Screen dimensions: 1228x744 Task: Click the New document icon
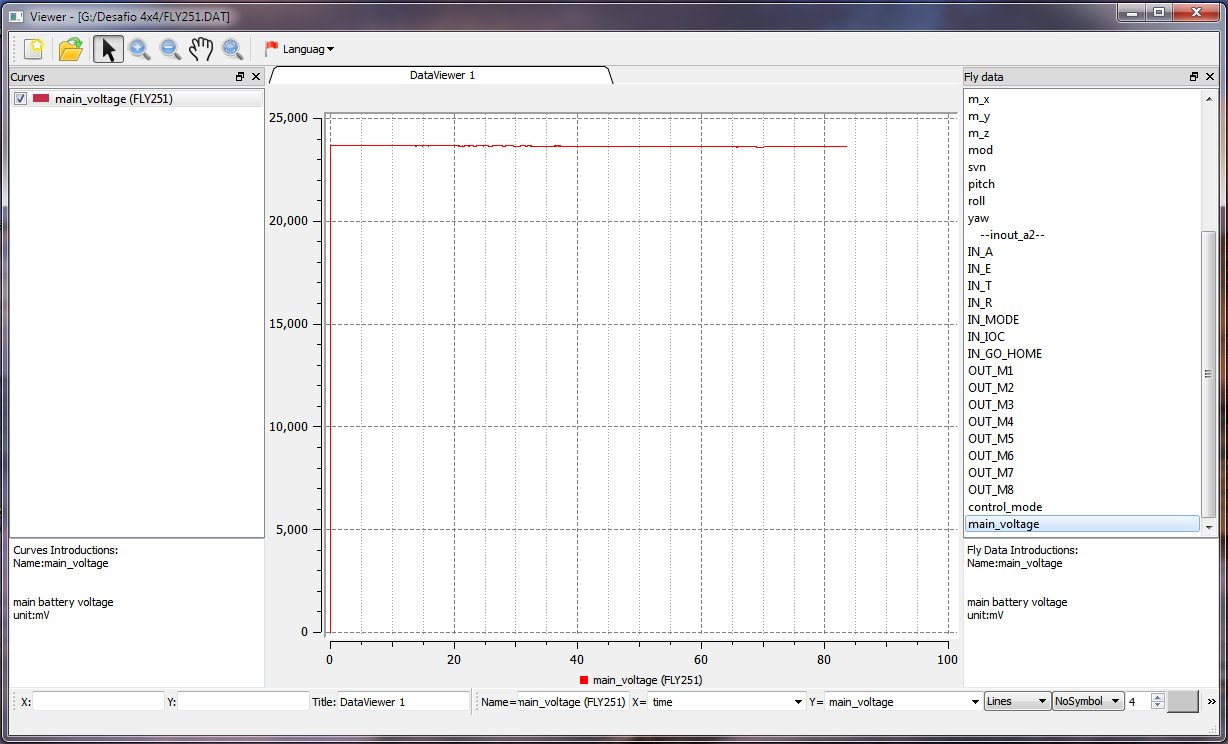(x=34, y=49)
